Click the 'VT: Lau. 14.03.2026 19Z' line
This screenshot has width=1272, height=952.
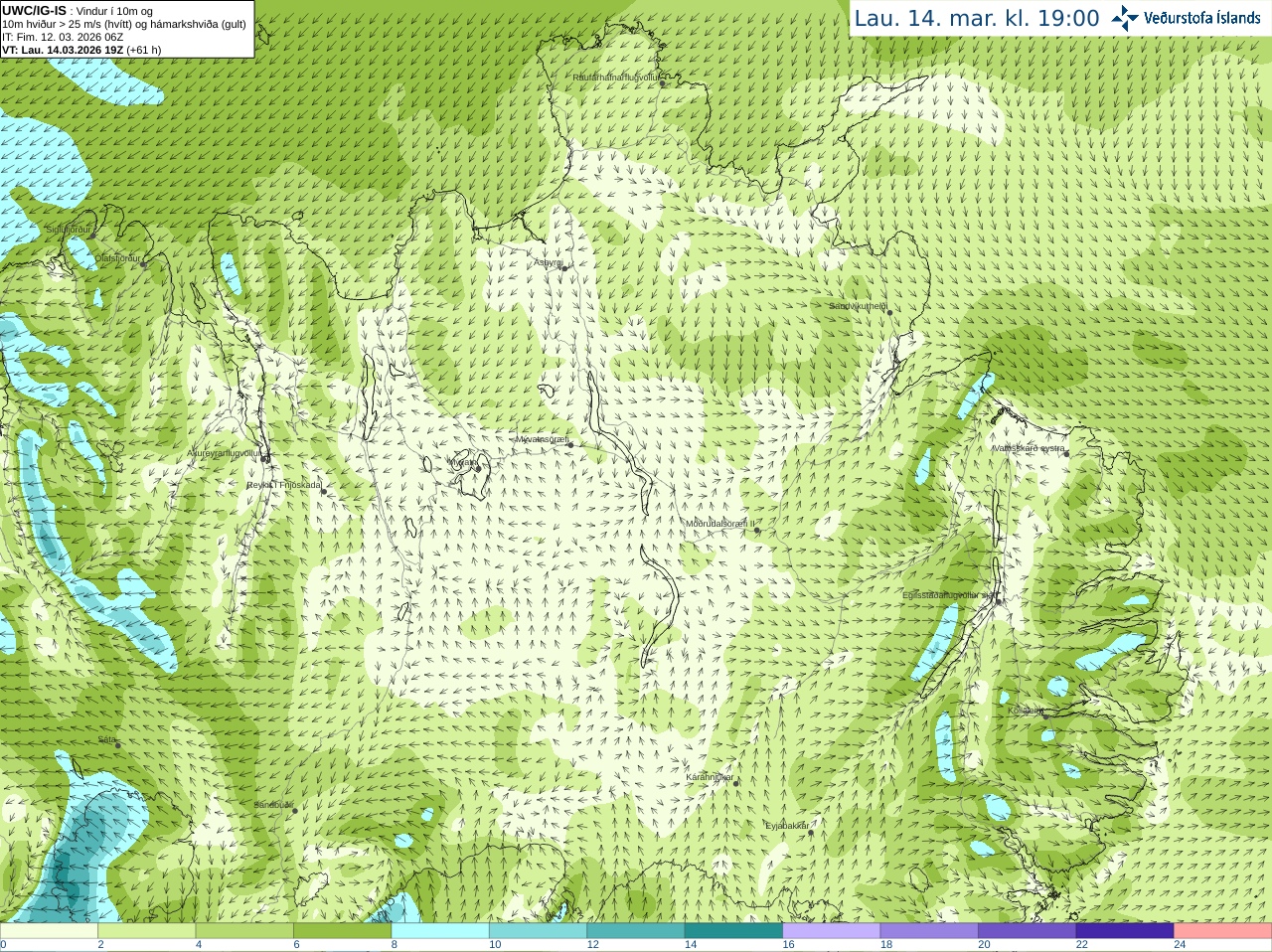tap(81, 50)
